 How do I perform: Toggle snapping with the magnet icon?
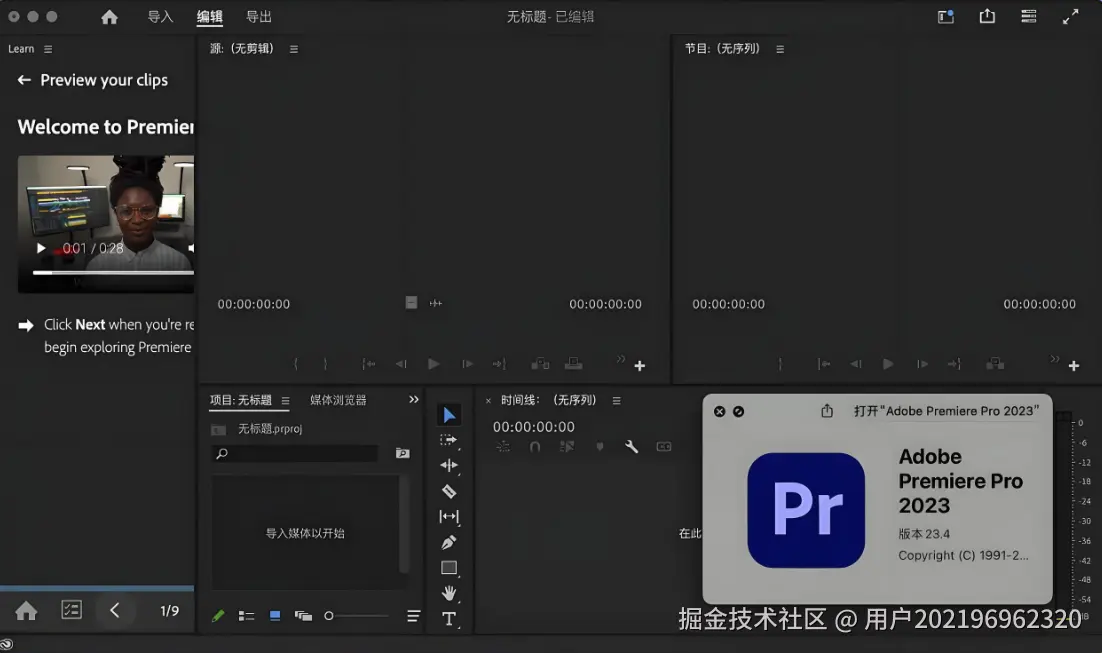pos(535,447)
